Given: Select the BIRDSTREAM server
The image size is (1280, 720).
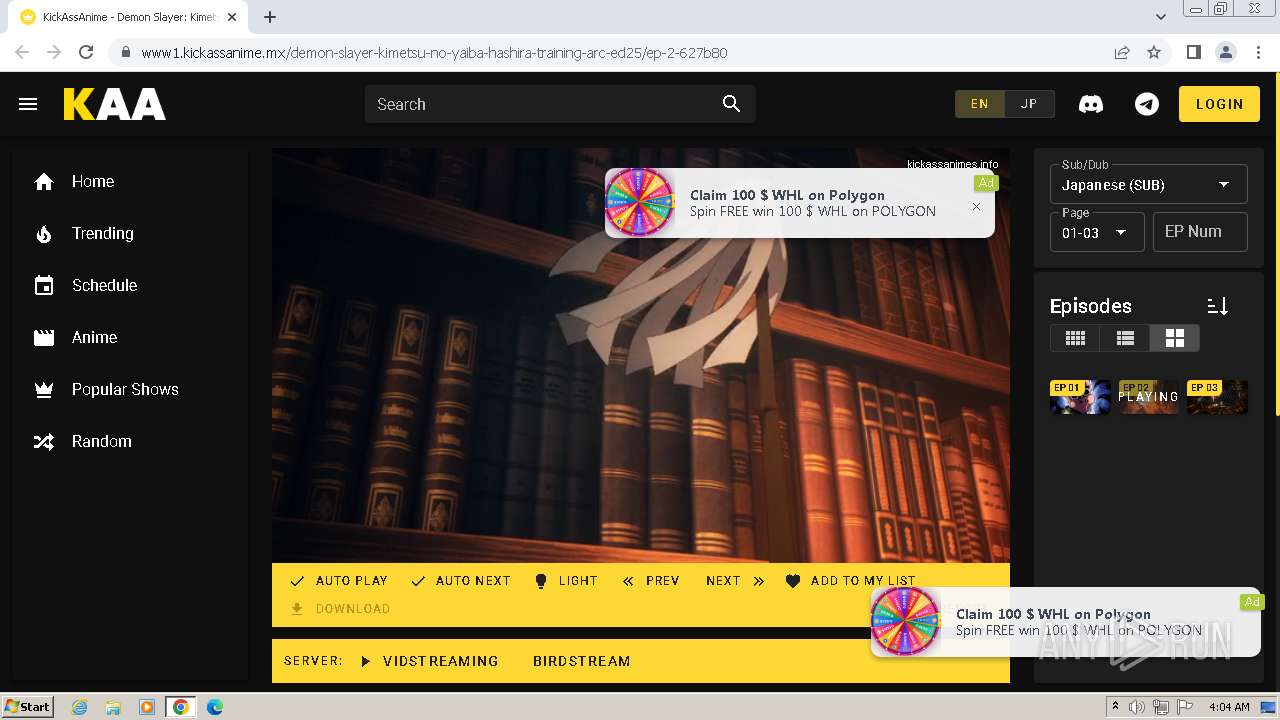Looking at the screenshot, I should click(x=581, y=661).
